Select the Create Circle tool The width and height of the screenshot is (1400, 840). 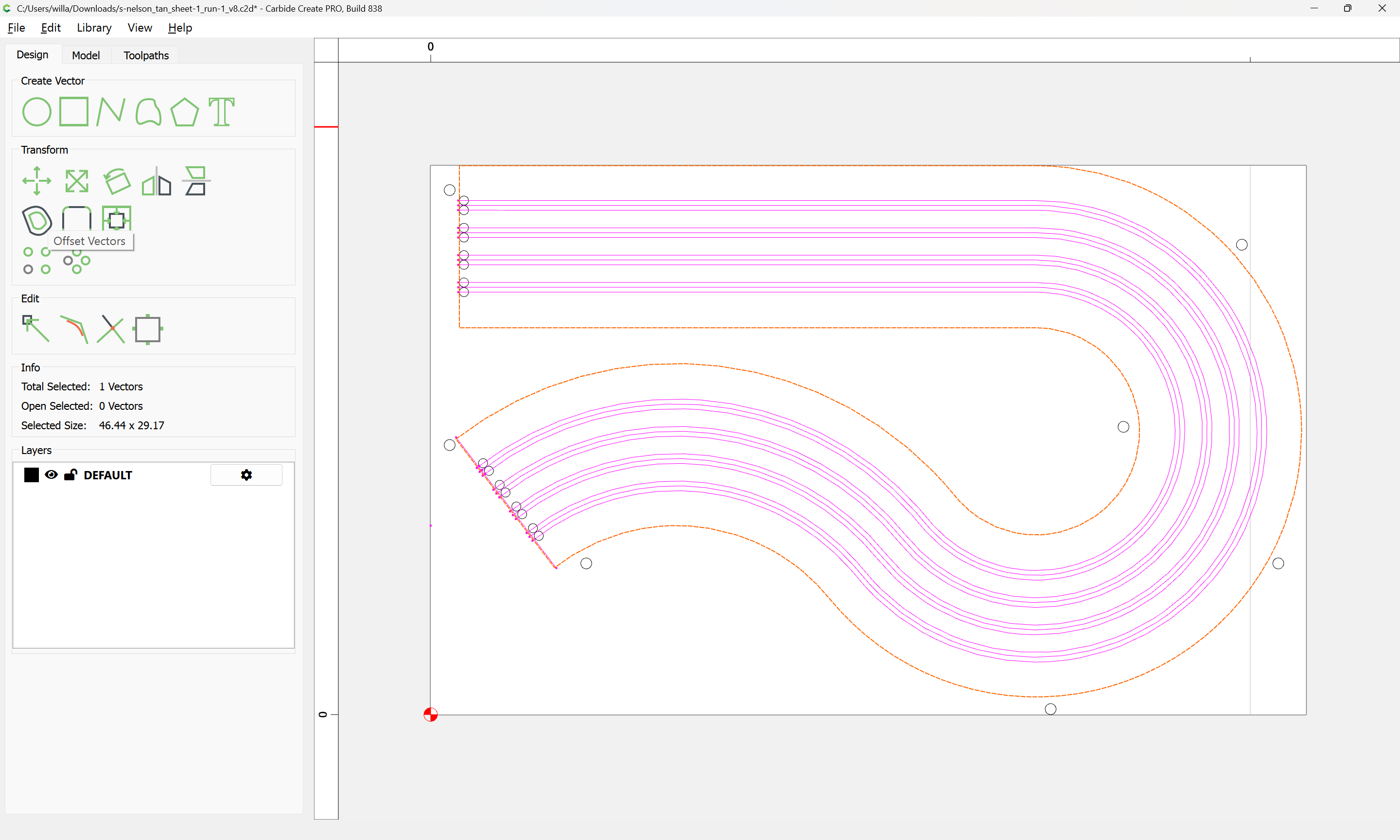(x=37, y=111)
